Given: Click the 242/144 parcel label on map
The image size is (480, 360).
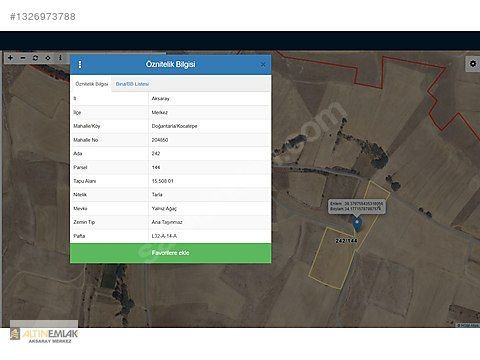Looking at the screenshot, I should pyautogui.click(x=346, y=241).
